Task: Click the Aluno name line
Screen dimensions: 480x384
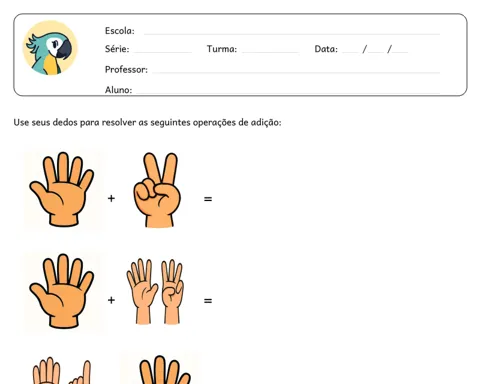Action: coord(288,92)
